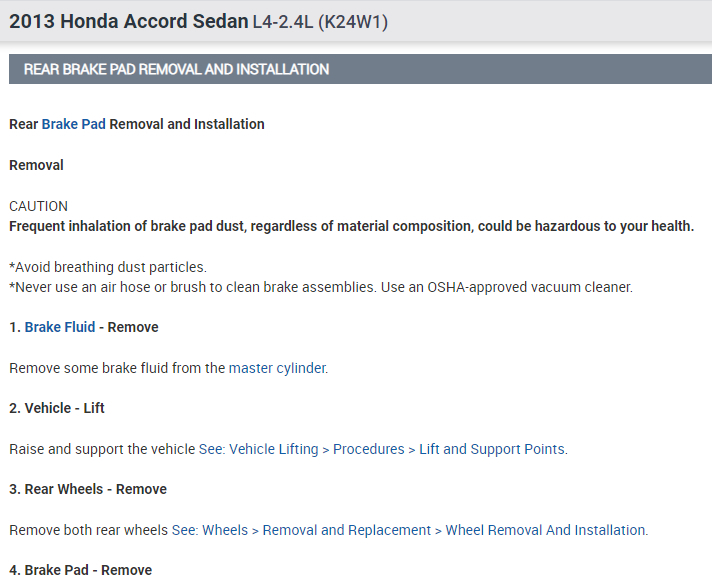Image resolution: width=712 pixels, height=587 pixels.
Task: Open the master cylinder link
Action: [x=277, y=368]
